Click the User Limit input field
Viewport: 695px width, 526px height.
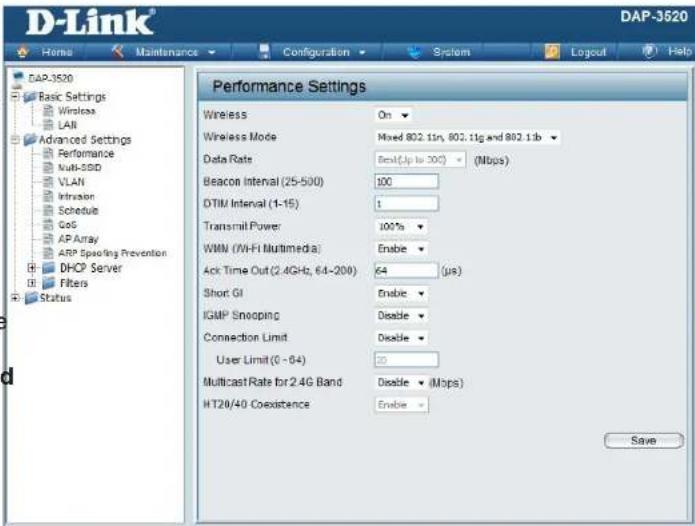406,360
